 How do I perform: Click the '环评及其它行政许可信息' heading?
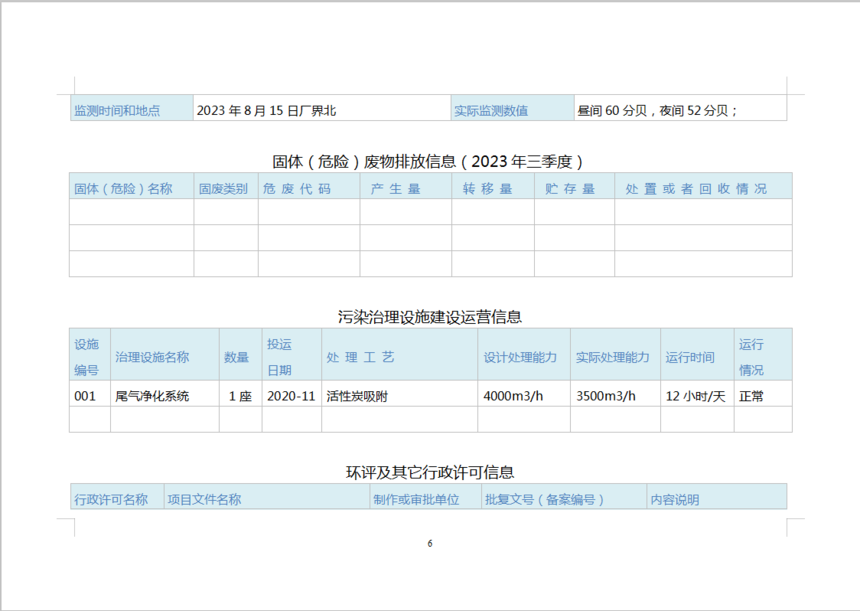[x=429, y=471]
